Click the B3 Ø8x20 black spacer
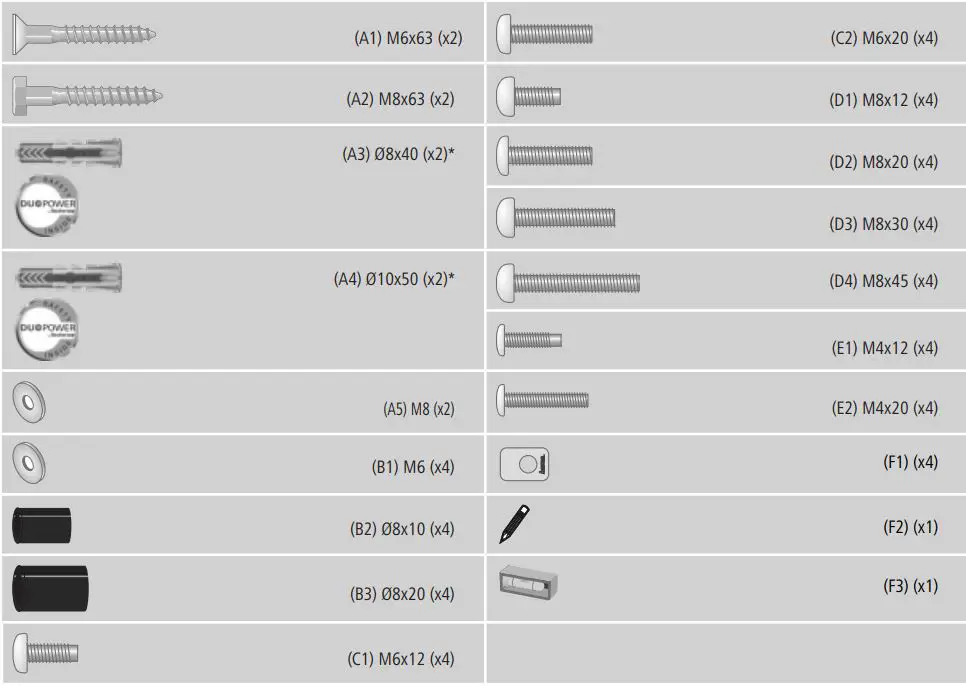The image size is (966, 686). click(50, 588)
